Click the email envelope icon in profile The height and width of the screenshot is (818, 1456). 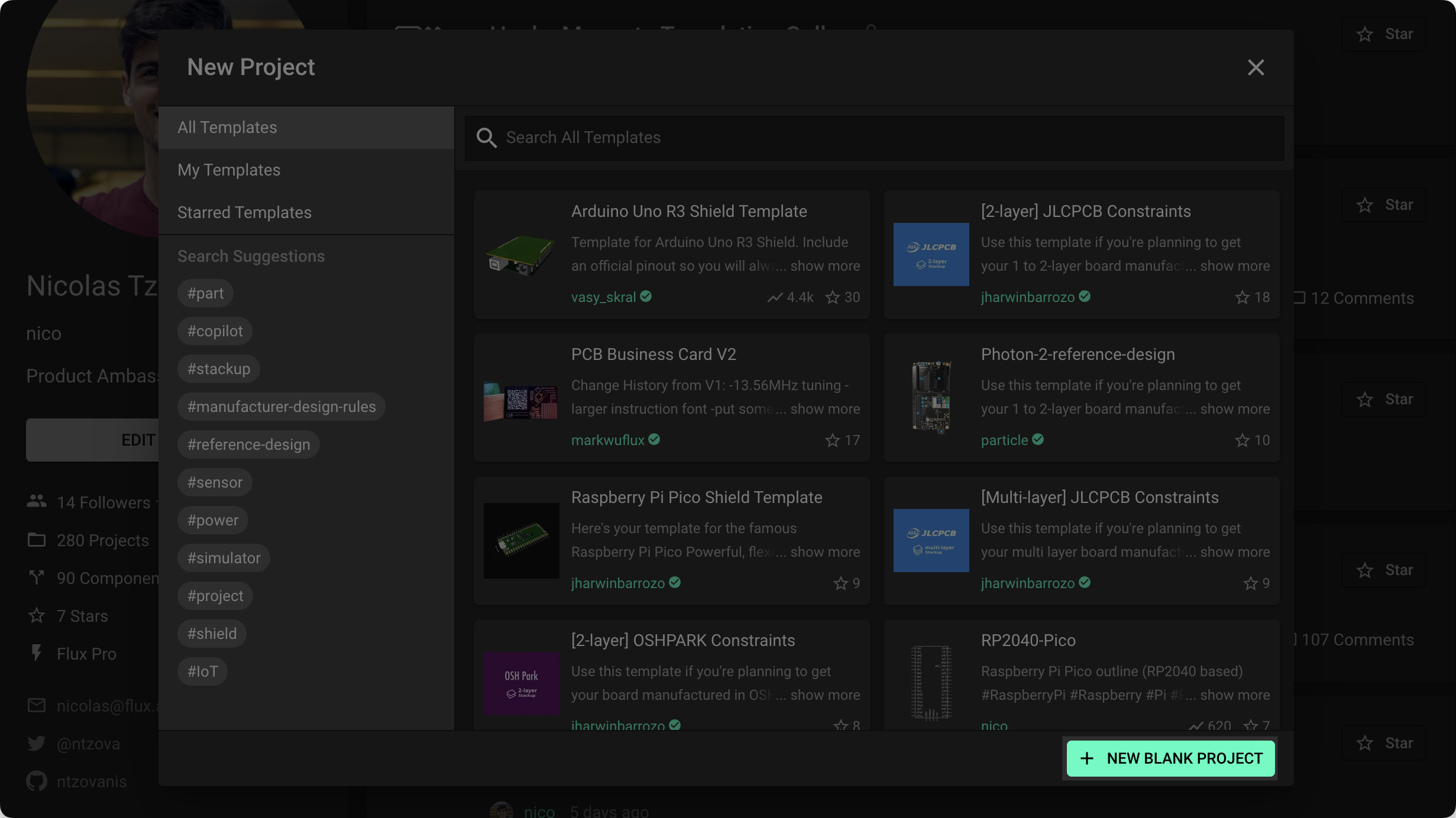point(37,705)
